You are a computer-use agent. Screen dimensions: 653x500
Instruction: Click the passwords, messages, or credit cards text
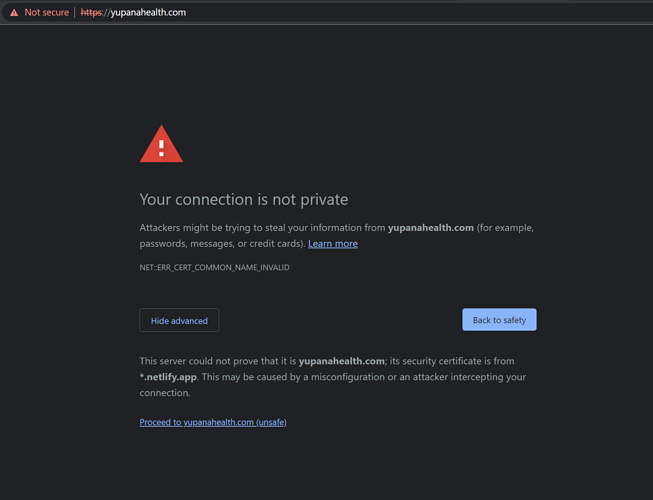[x=221, y=244]
